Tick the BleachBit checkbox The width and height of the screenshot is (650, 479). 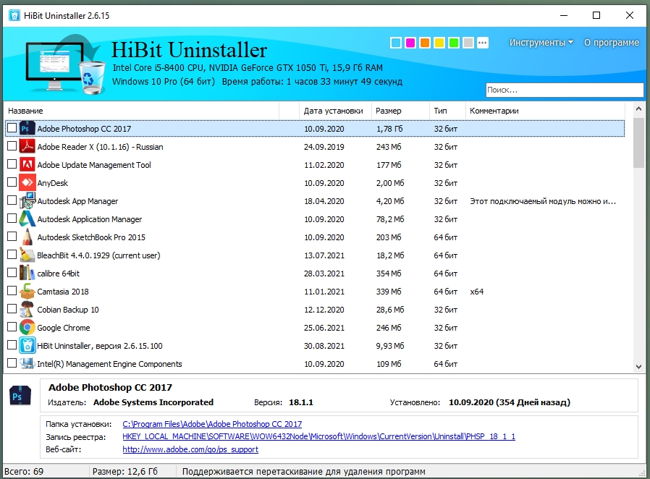12,255
